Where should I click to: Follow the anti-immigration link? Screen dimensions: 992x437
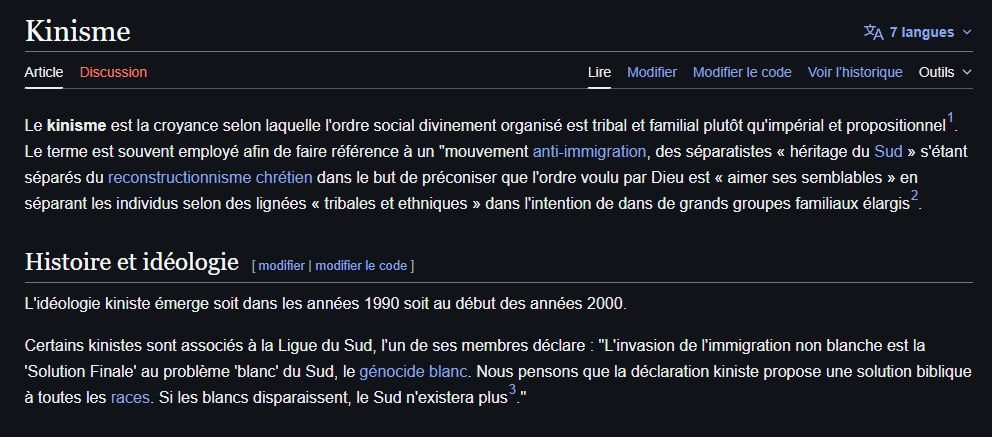pyautogui.click(x=590, y=152)
